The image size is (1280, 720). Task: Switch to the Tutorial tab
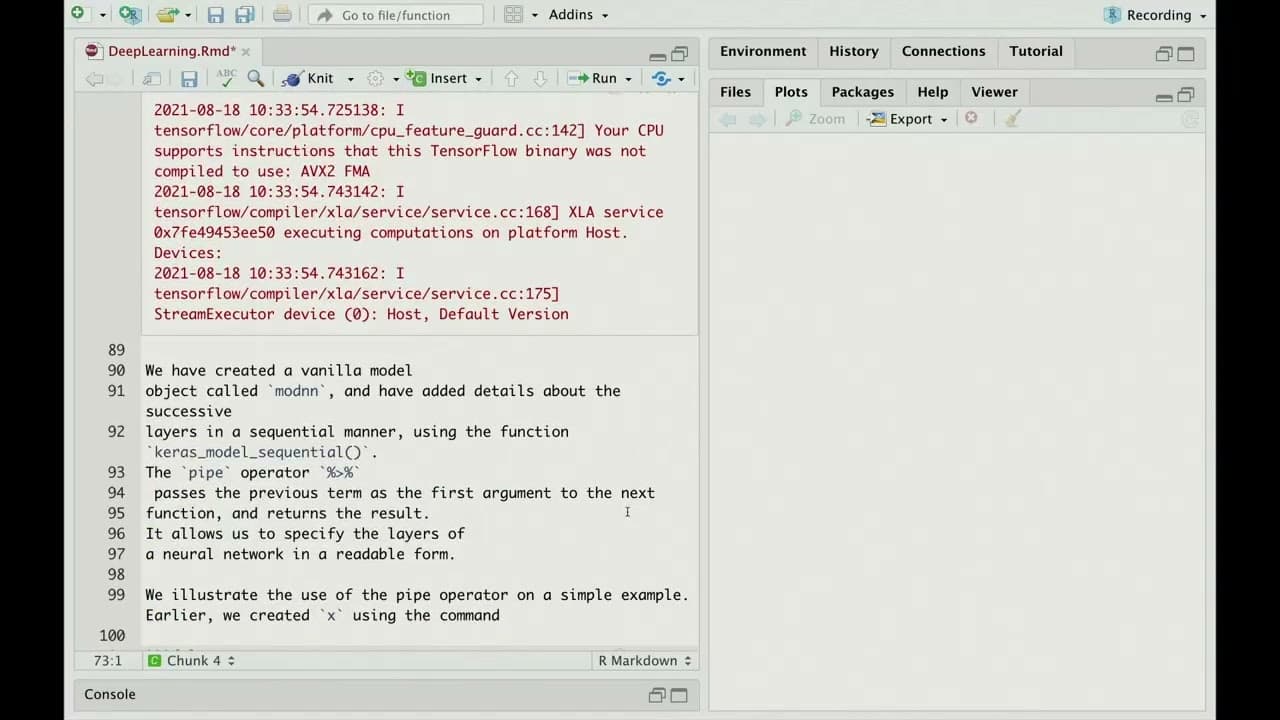click(x=1036, y=51)
